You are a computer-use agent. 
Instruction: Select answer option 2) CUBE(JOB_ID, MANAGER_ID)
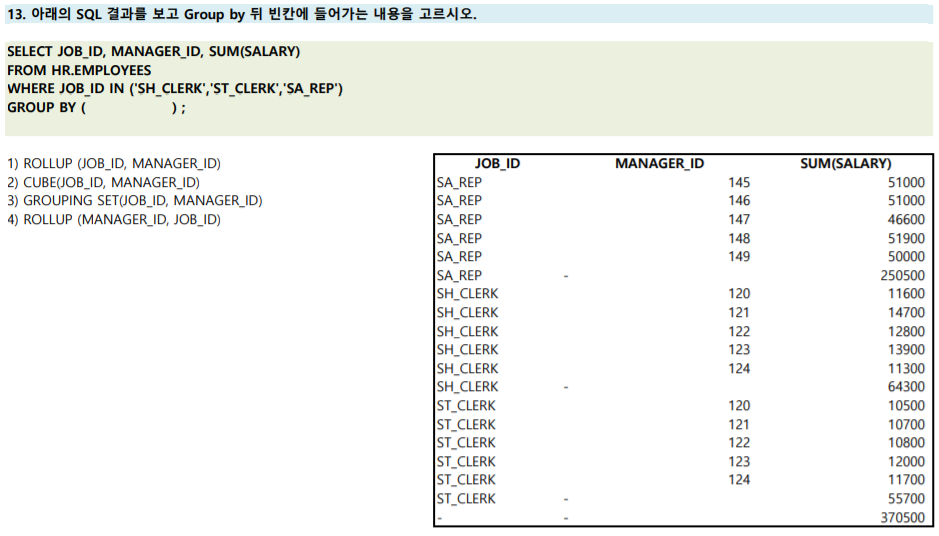(104, 182)
